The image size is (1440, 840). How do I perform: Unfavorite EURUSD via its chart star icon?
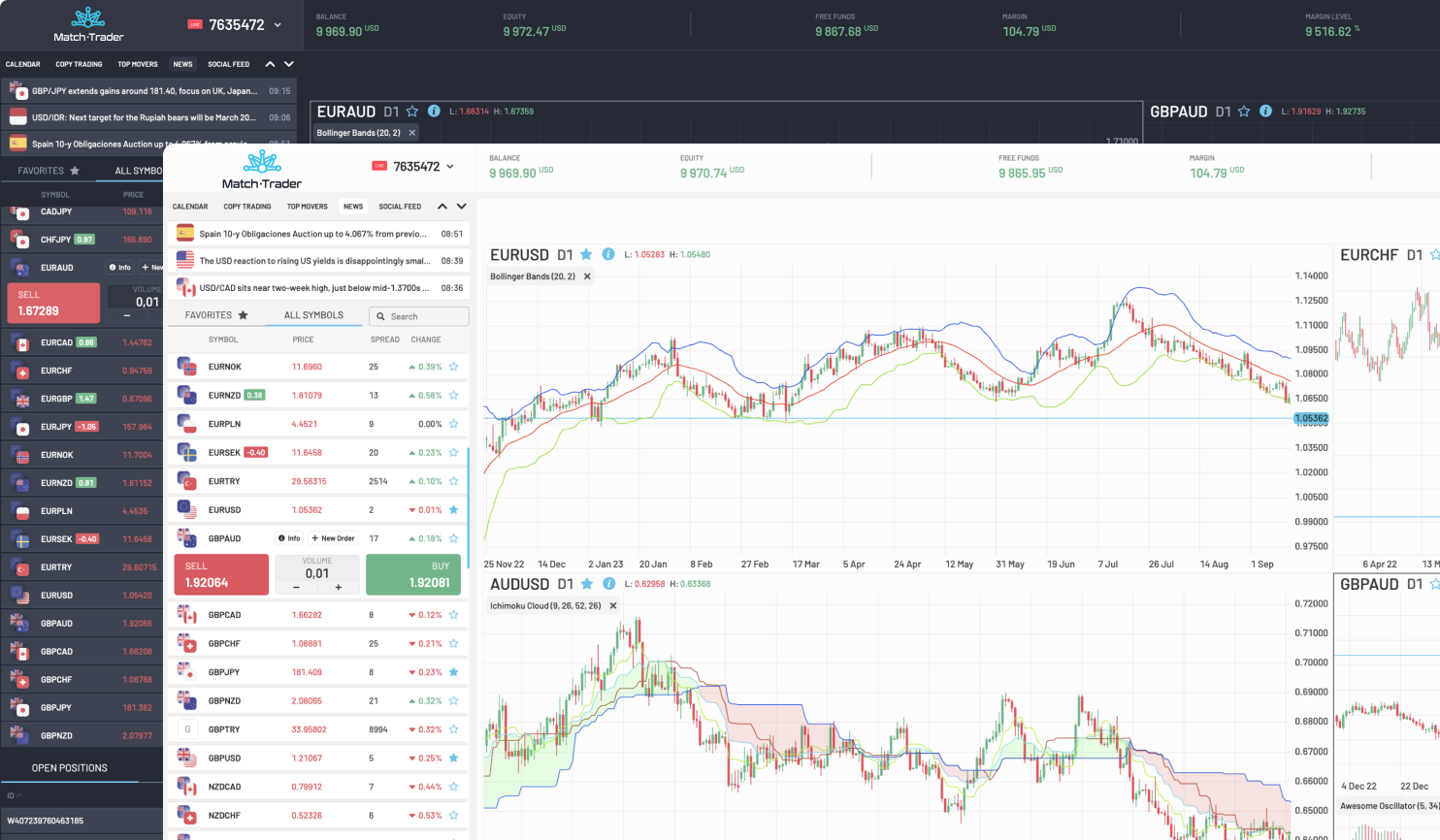pos(586,254)
